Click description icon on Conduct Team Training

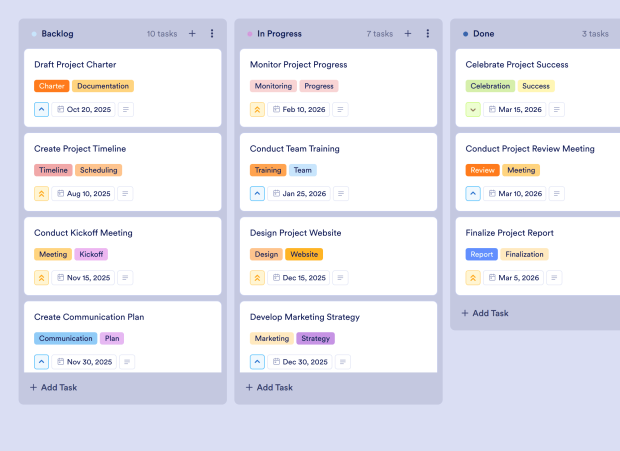coord(341,194)
